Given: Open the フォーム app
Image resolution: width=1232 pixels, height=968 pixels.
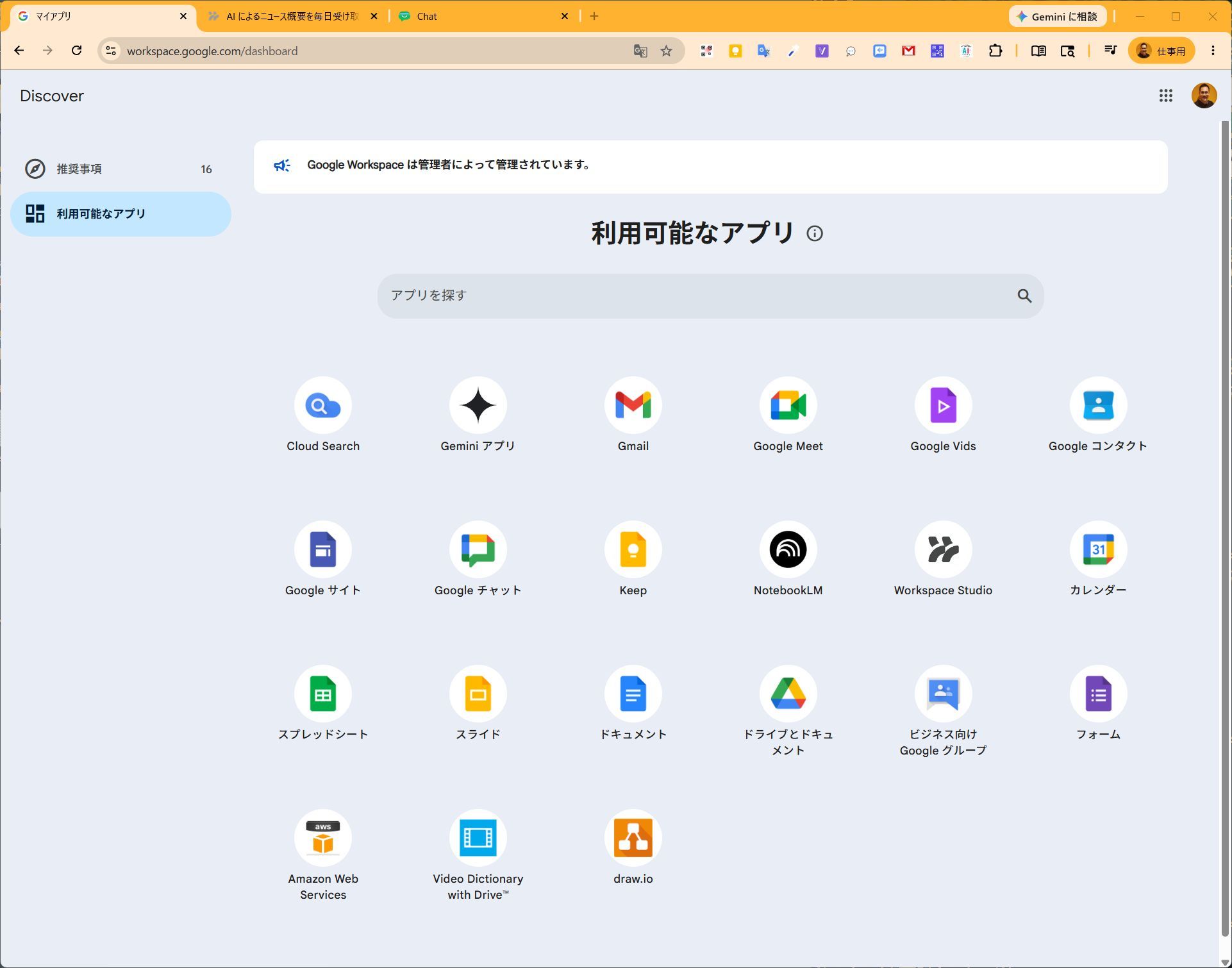Looking at the screenshot, I should (1098, 703).
